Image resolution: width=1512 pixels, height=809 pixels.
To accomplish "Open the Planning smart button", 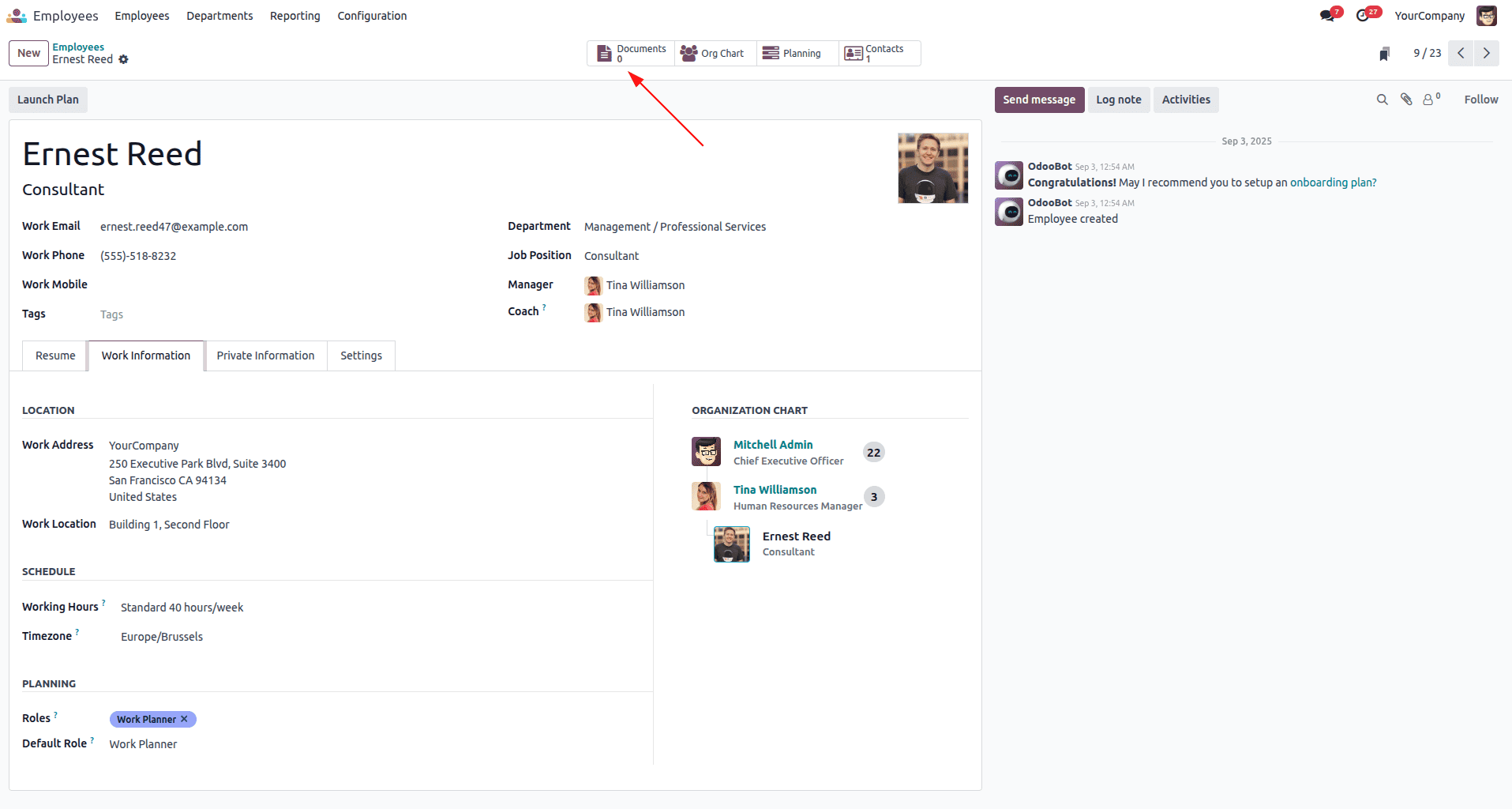I will (795, 53).
